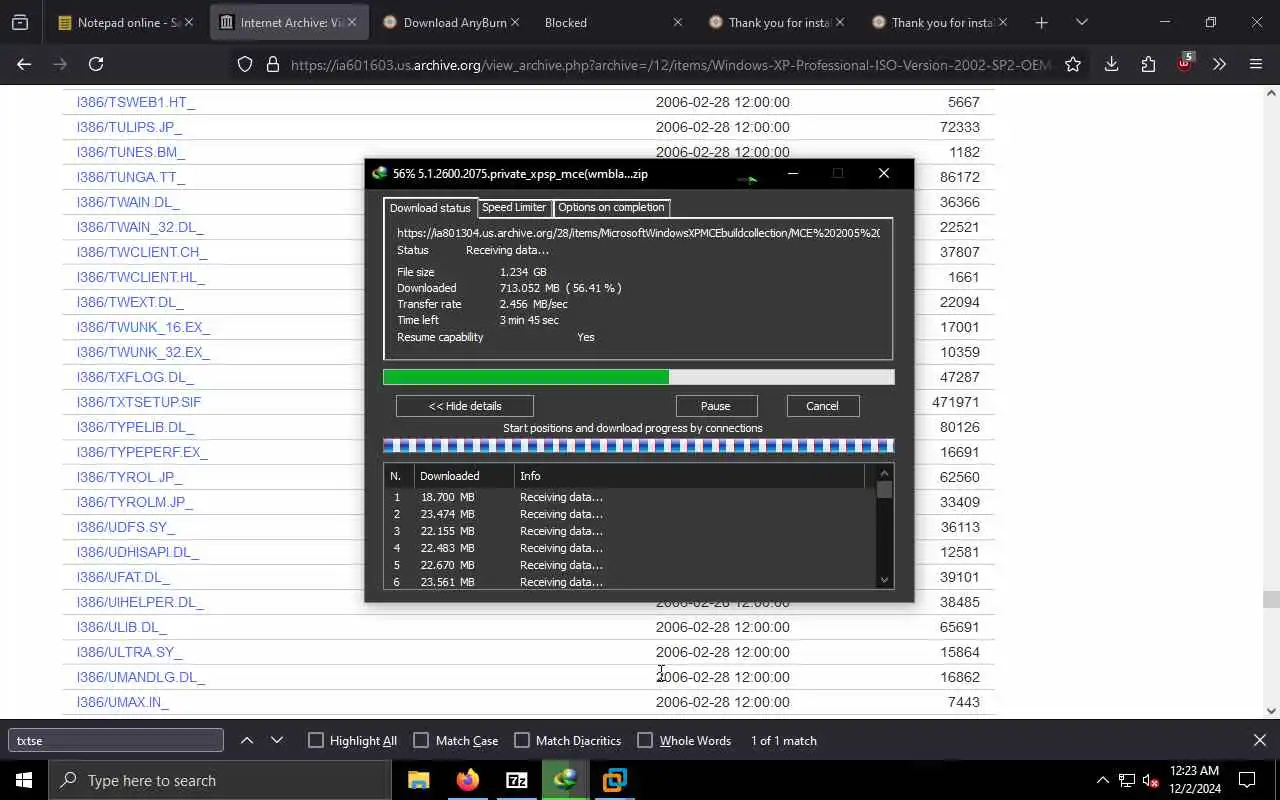Screen dimensions: 1280x800
Task: Open Firefox View icon
Action: [20, 22]
